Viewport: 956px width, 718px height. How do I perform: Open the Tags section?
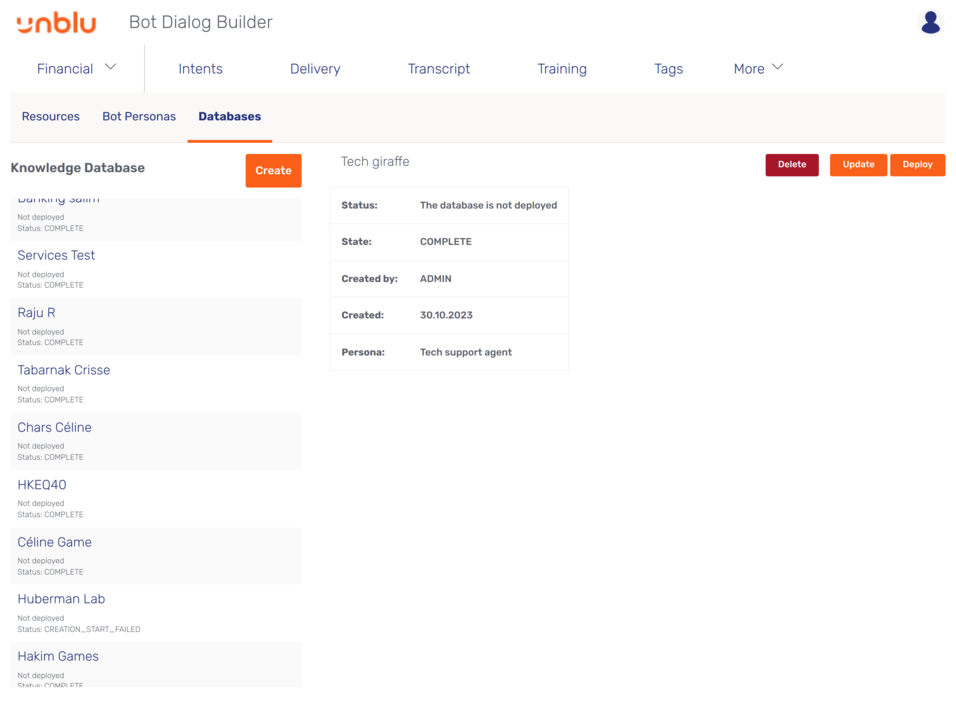tap(668, 69)
